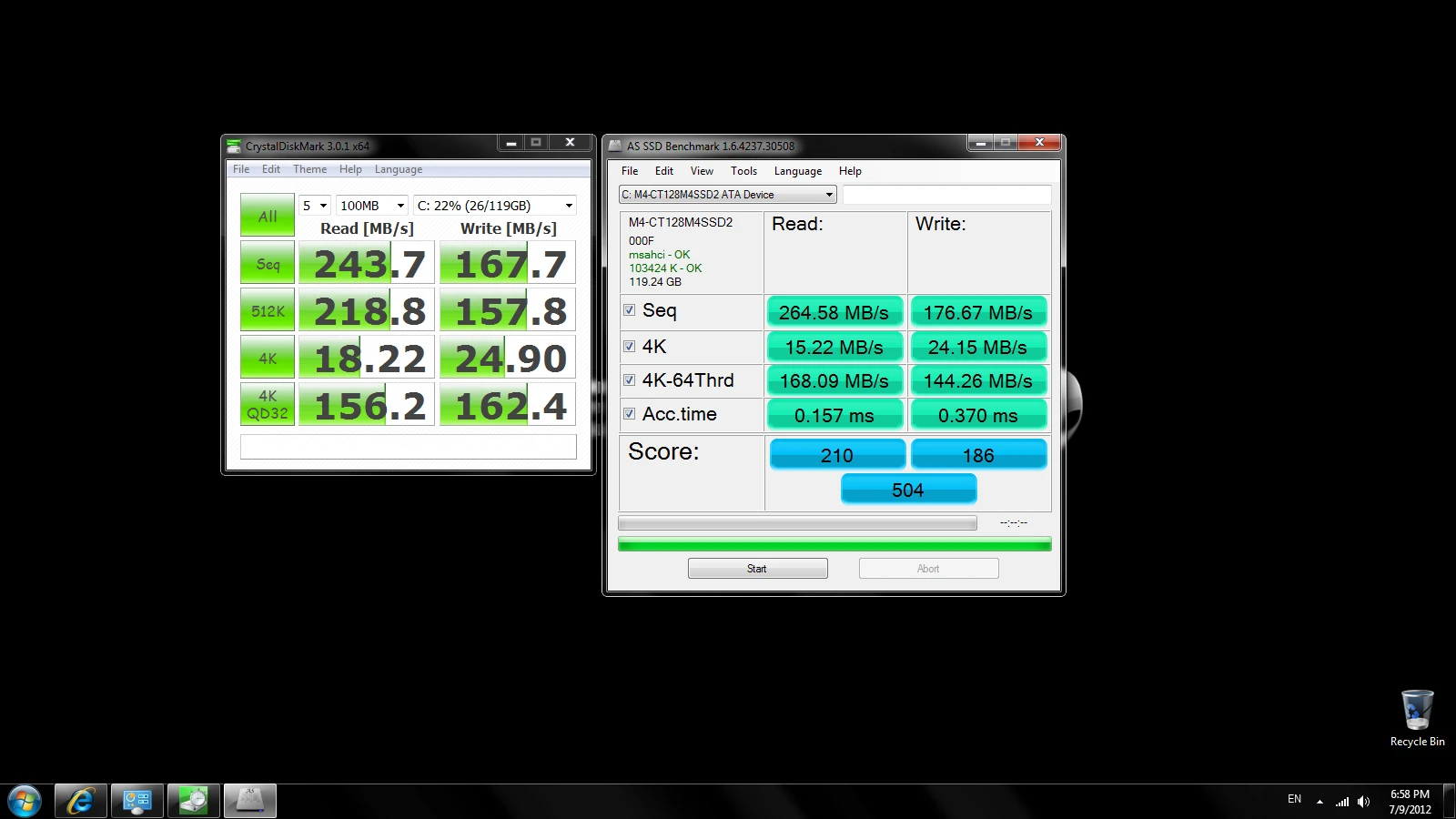The height and width of the screenshot is (819, 1456).
Task: Select the 18.22 4K read result
Action: [x=367, y=359]
